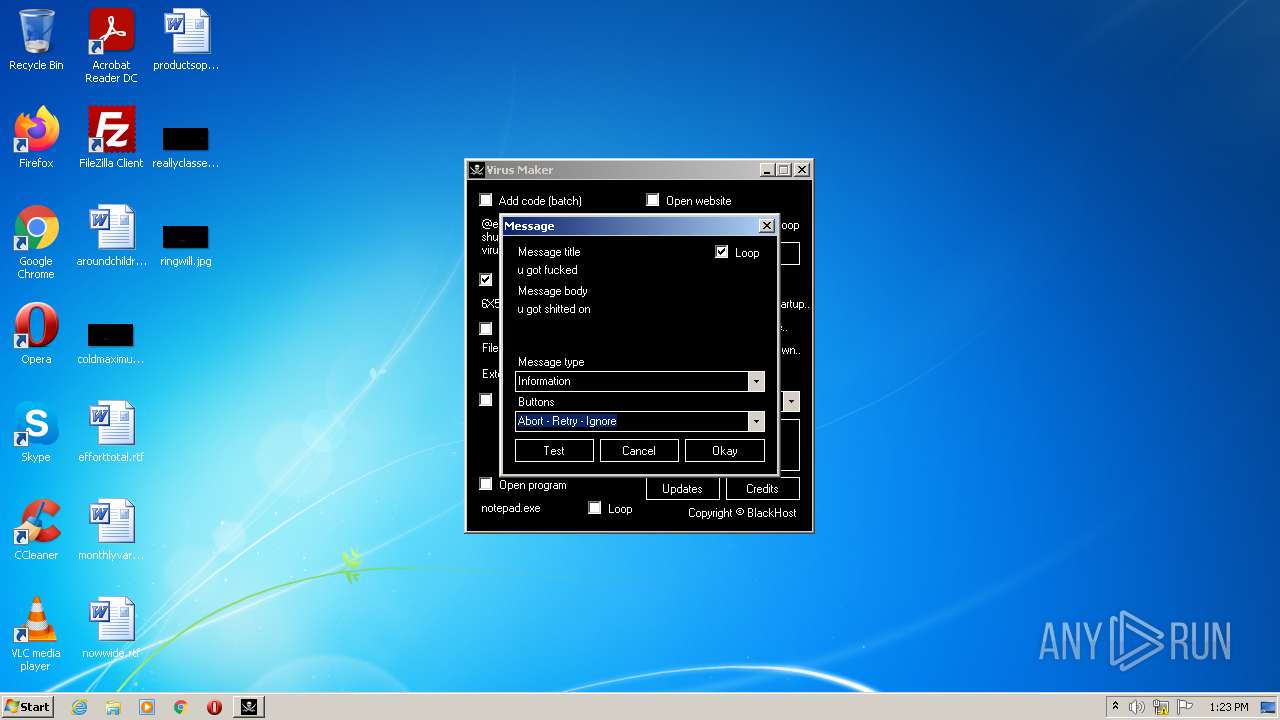Open Updates in Virus Maker window
1280x720 pixels.
[x=682, y=489]
